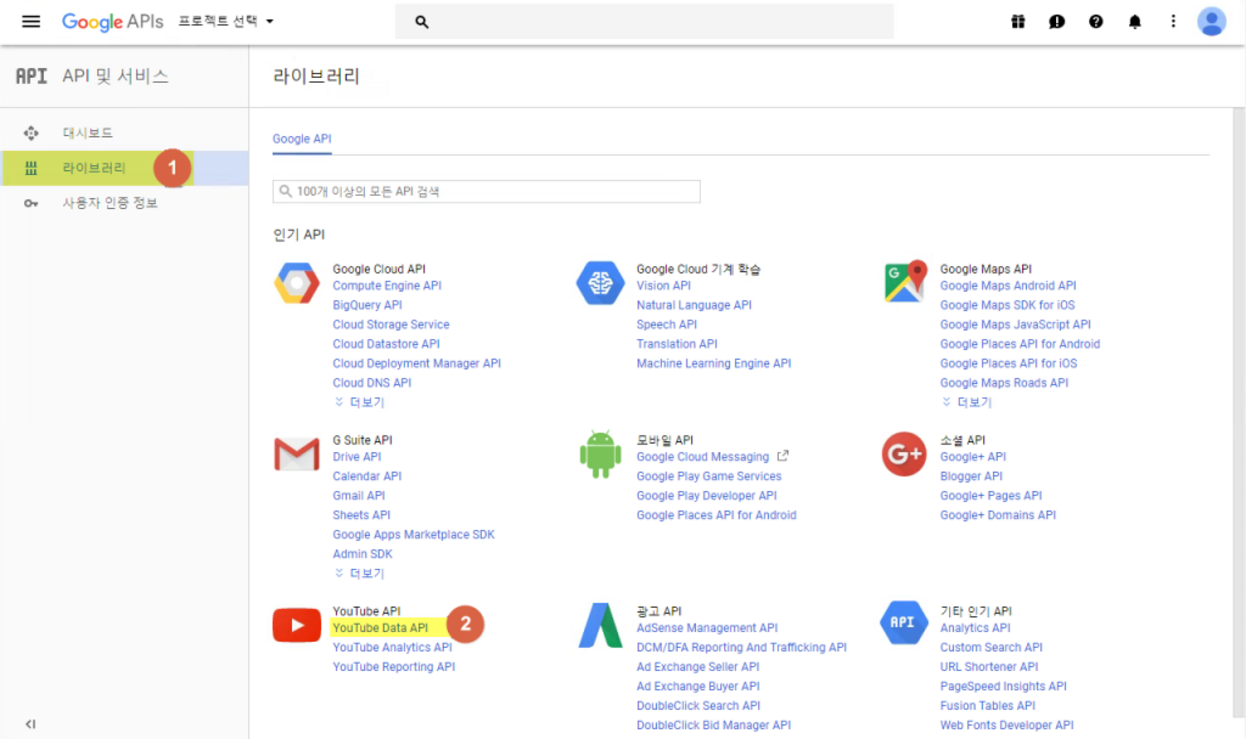Open the YouTube Data API link
Viewport: 1246px width, 739px height.
pos(380,628)
